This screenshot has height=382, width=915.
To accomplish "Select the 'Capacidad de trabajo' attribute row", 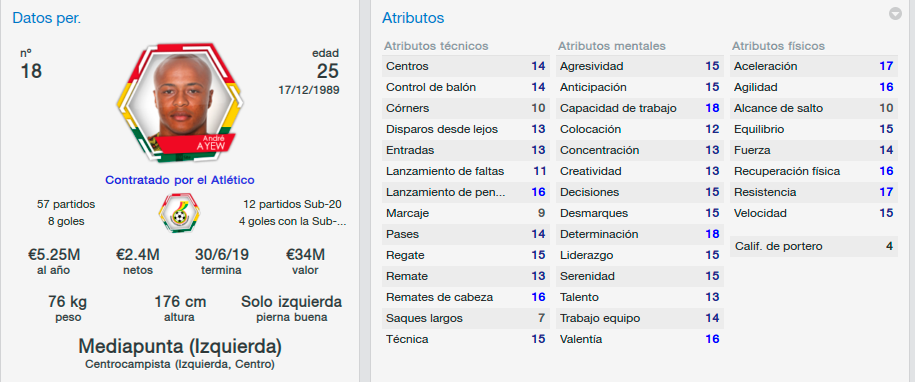I will pyautogui.click(x=640, y=108).
